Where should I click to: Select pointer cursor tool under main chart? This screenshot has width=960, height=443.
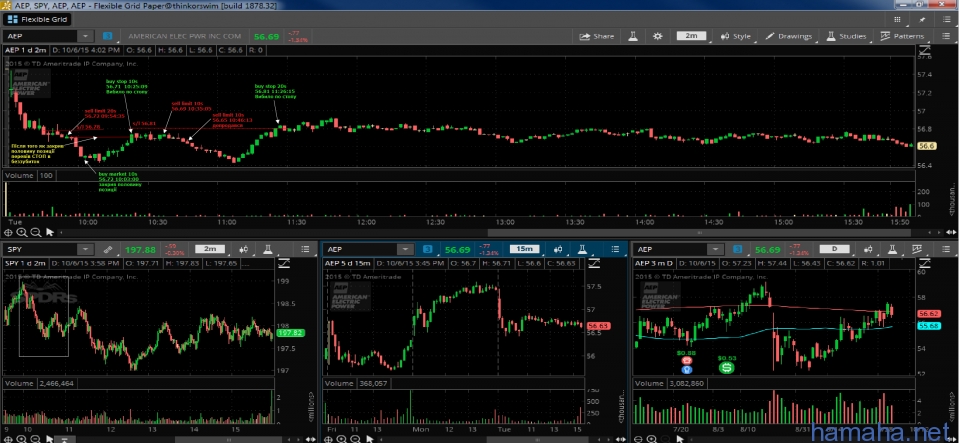(x=50, y=232)
